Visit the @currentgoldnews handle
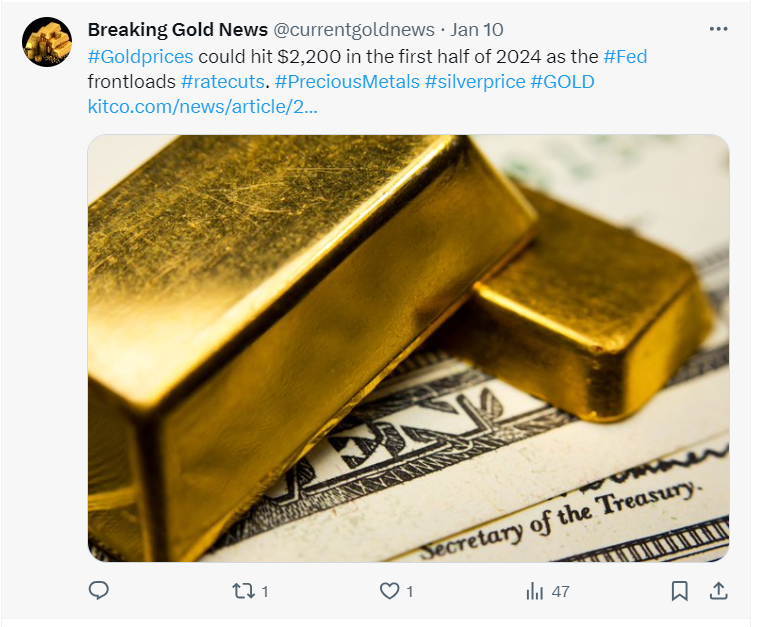Image resolution: width=759 pixels, height=627 pixels. [x=354, y=30]
